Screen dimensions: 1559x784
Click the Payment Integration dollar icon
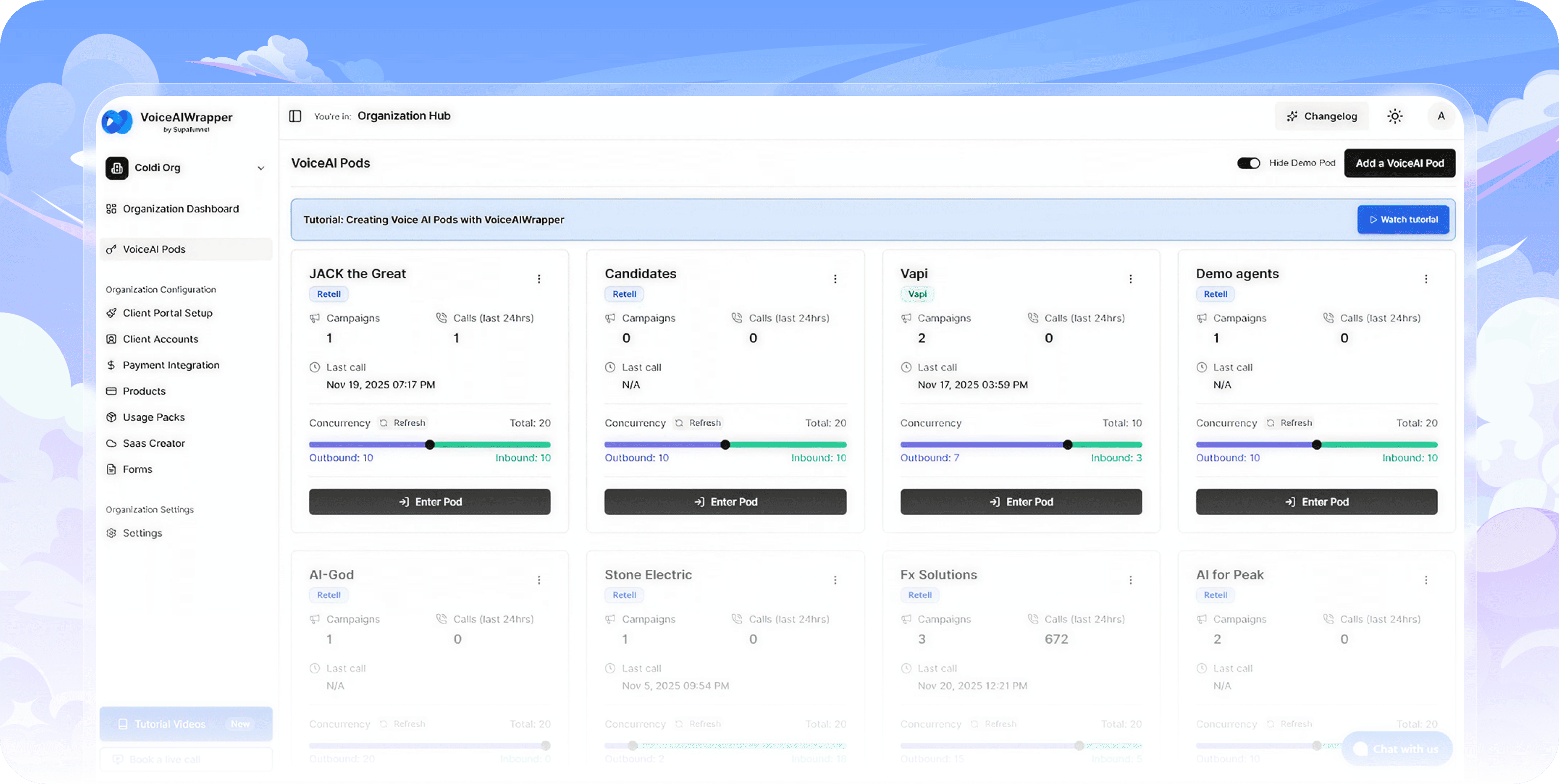point(111,365)
